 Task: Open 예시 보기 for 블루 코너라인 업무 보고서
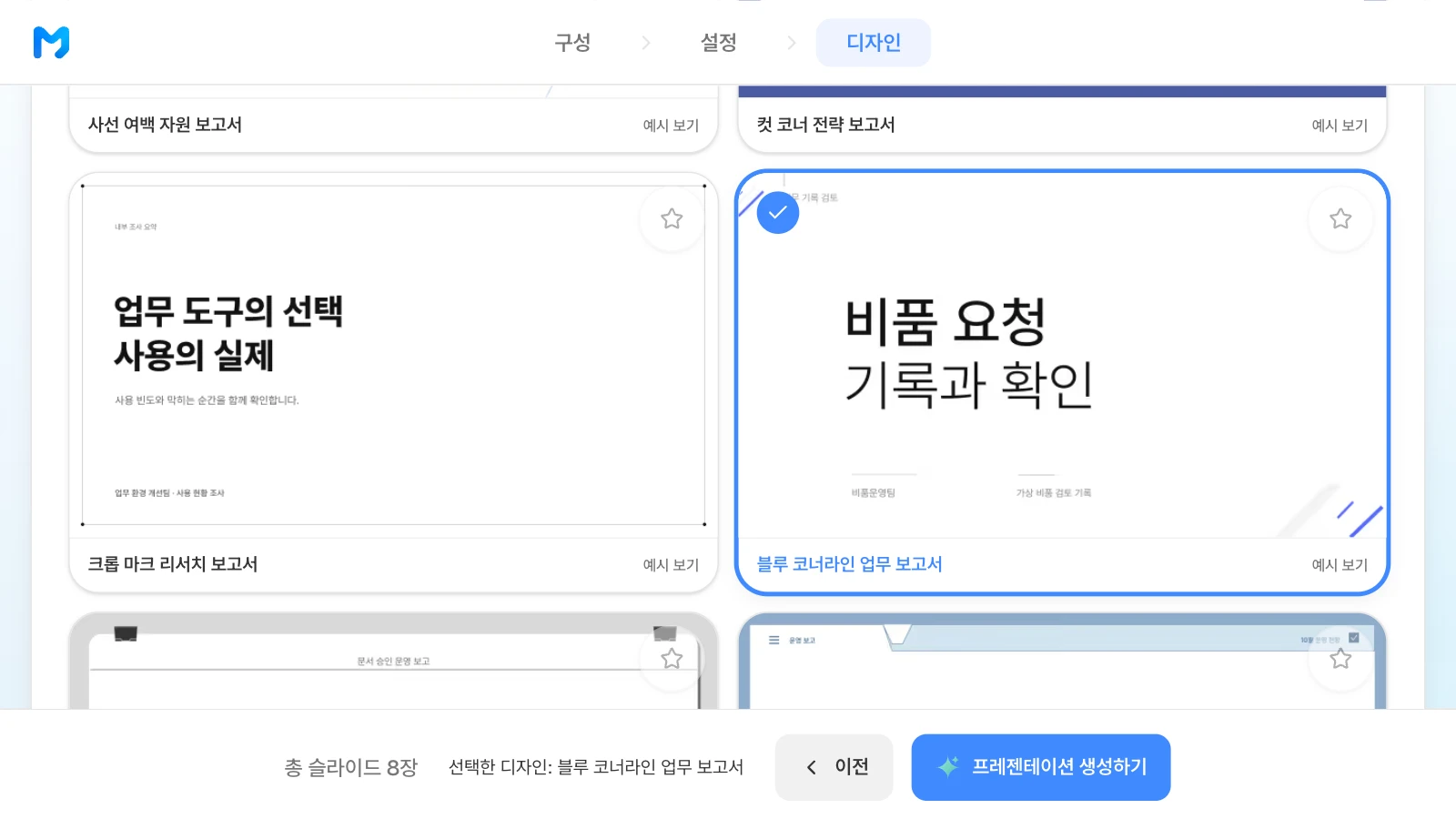click(1340, 565)
